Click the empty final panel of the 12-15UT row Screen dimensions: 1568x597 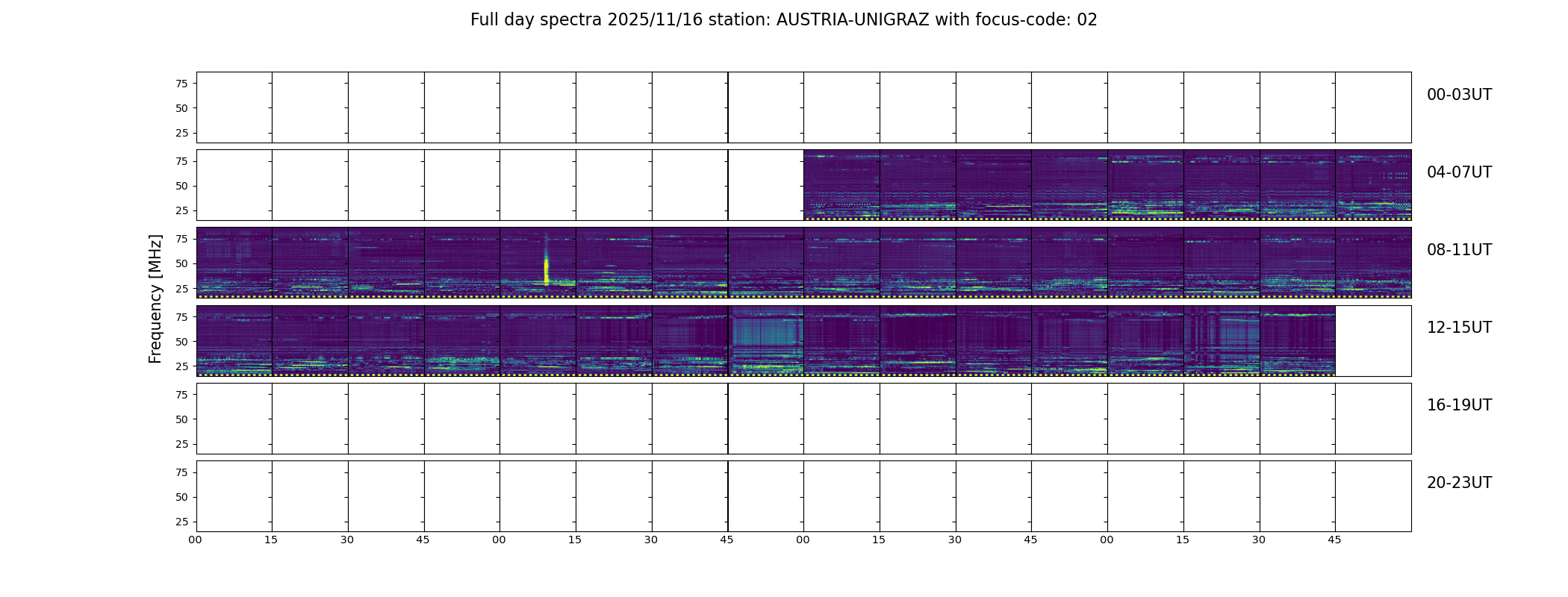click(x=1373, y=340)
